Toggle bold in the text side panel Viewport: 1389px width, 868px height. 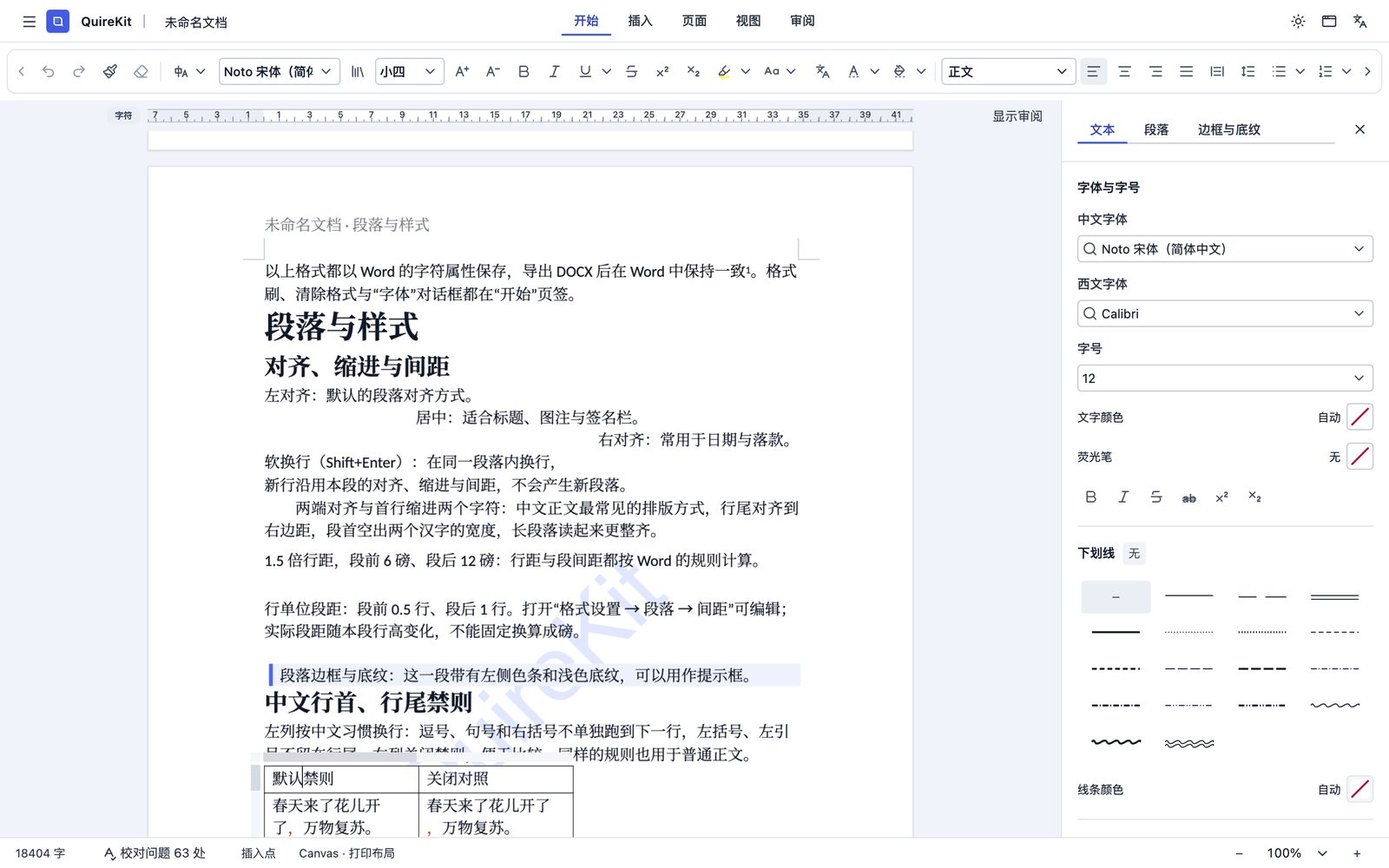[x=1091, y=496]
